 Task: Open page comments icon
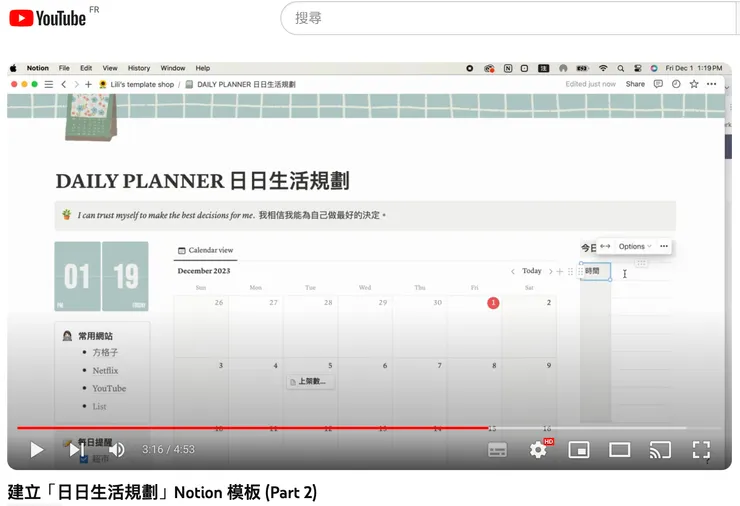658,84
